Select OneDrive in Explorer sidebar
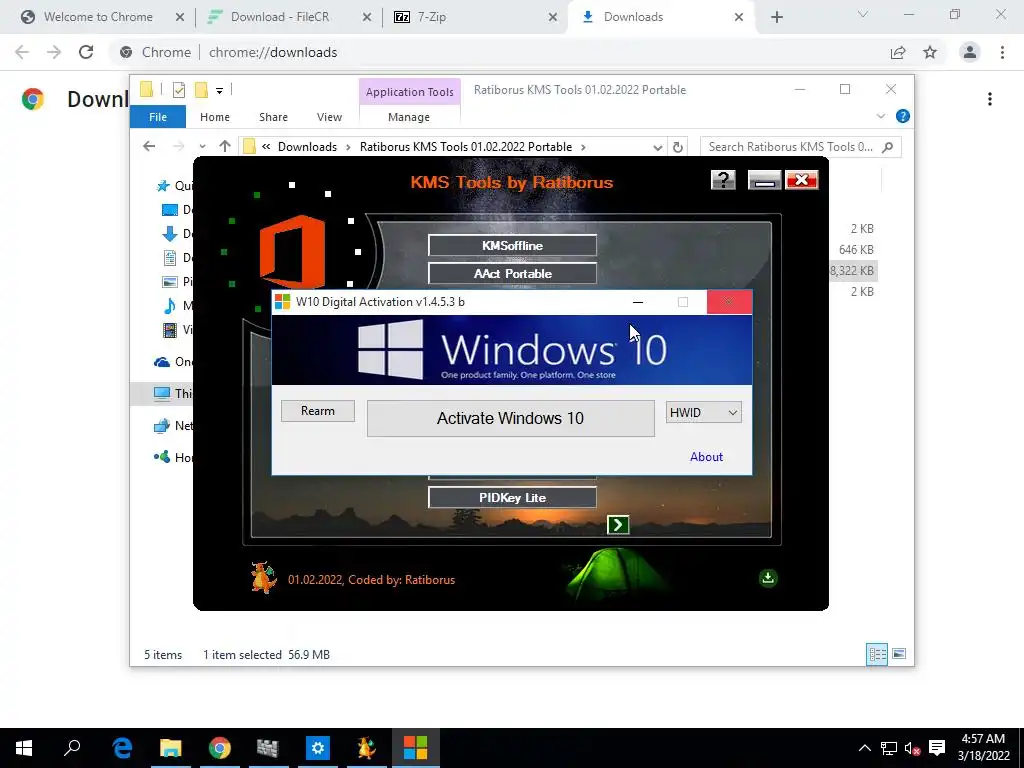The width and height of the screenshot is (1024, 768). (174, 362)
